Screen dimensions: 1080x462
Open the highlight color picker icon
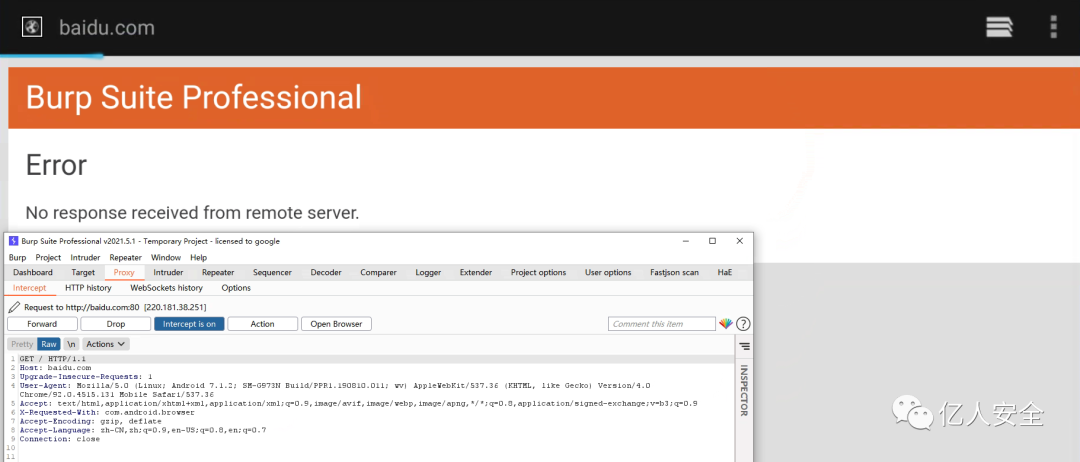pos(726,324)
